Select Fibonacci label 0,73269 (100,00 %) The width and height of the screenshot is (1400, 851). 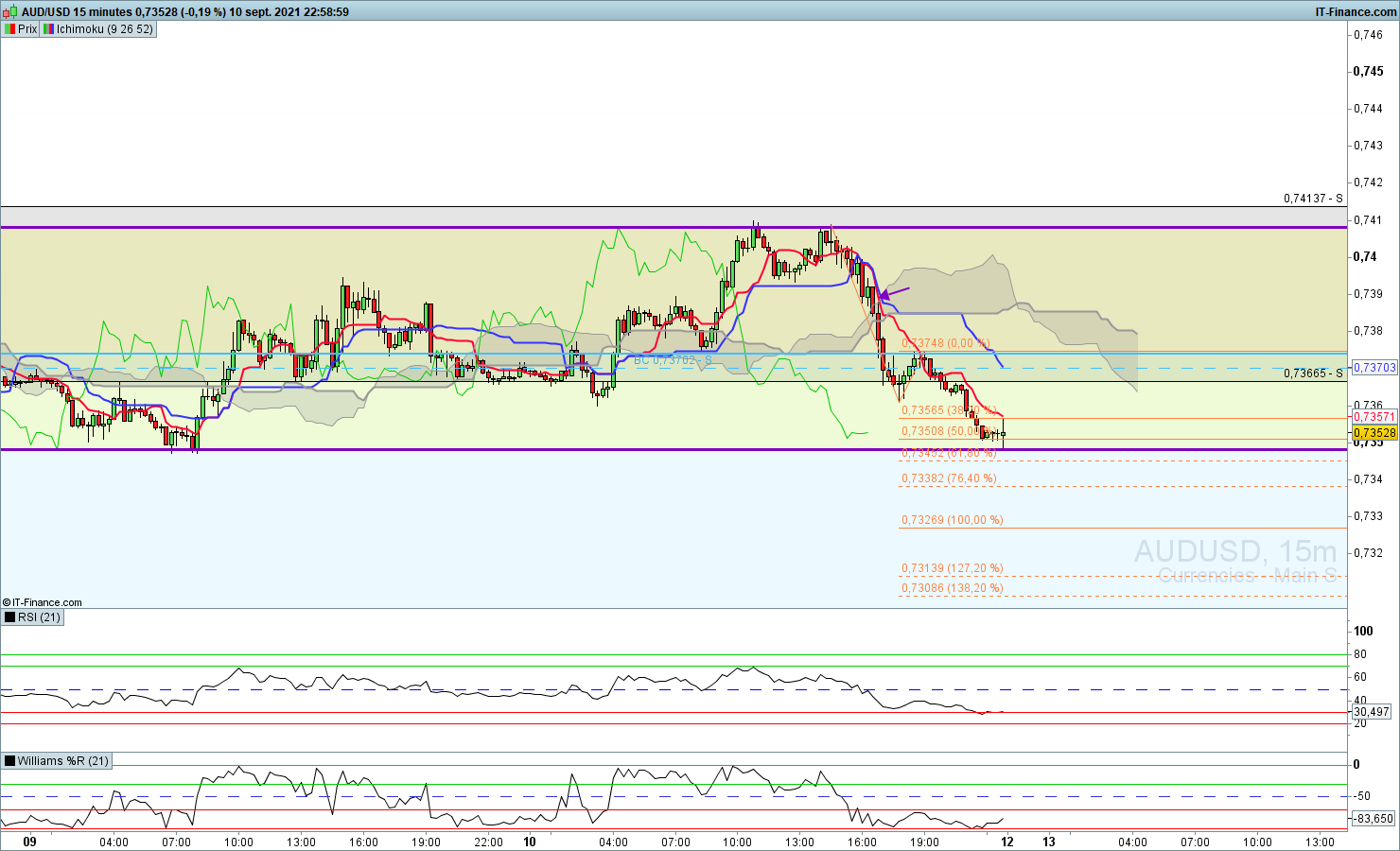[x=952, y=520]
